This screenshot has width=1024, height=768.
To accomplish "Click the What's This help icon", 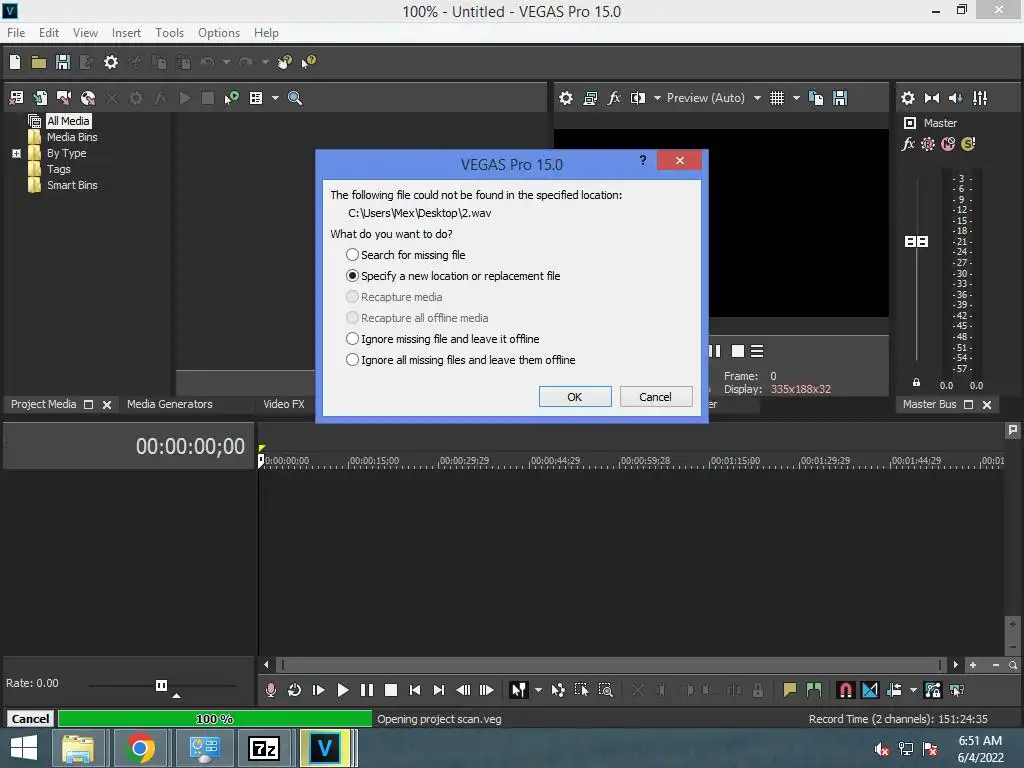I will [308, 62].
